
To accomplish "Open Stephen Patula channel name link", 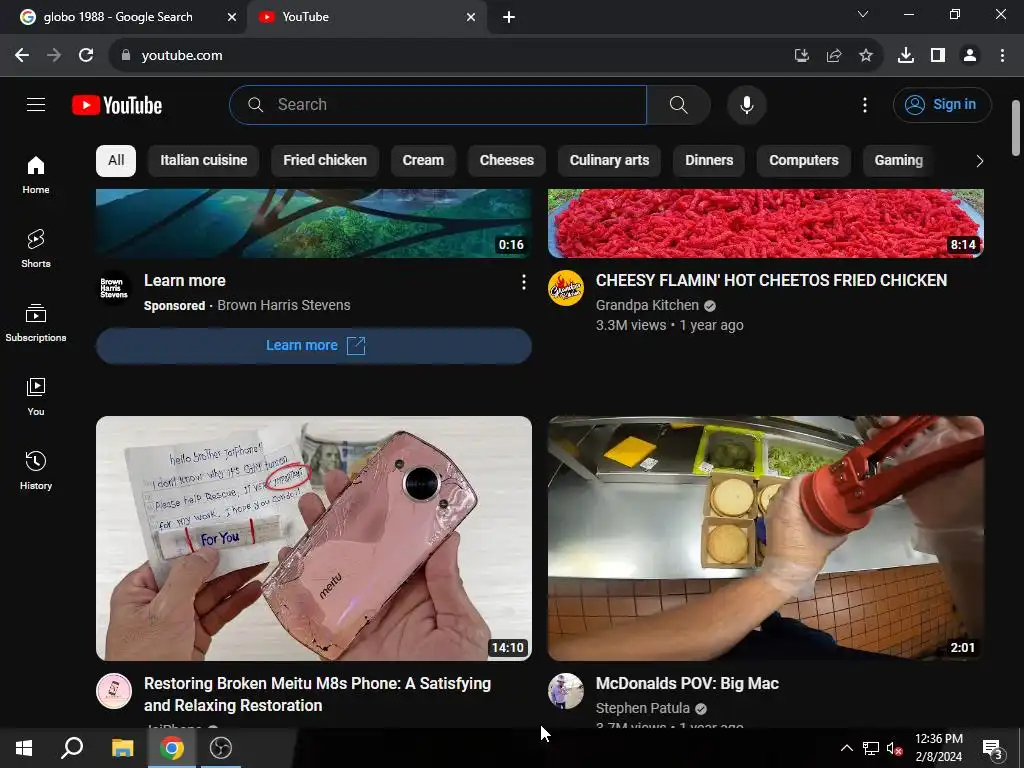I will (643, 708).
